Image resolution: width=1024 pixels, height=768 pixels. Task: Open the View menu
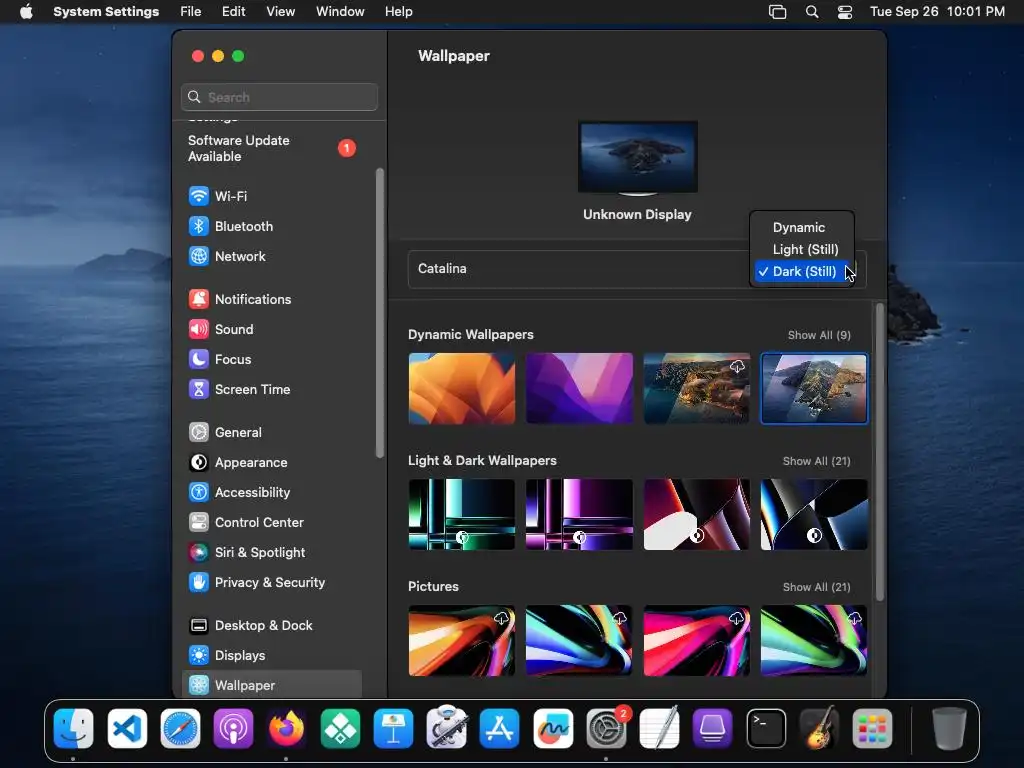point(280,12)
